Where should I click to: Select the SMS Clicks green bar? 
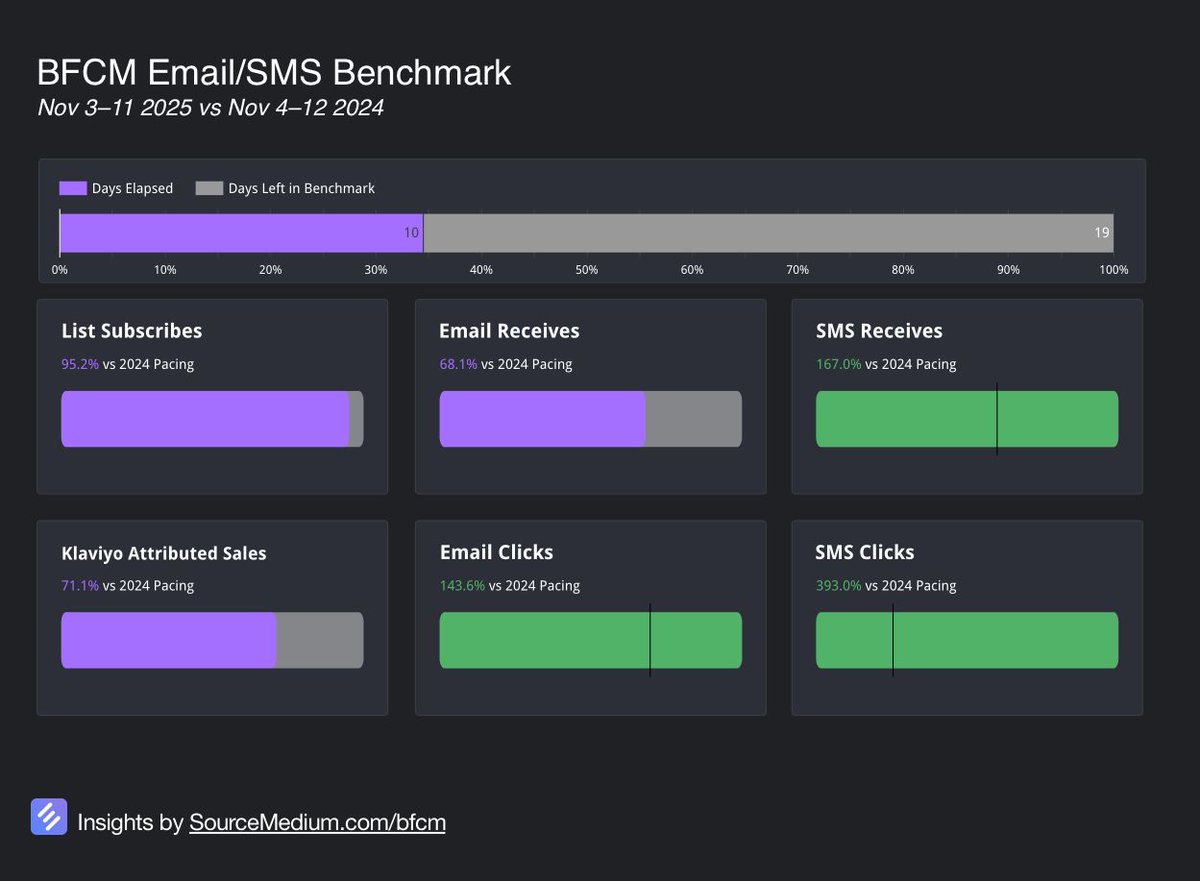point(967,640)
